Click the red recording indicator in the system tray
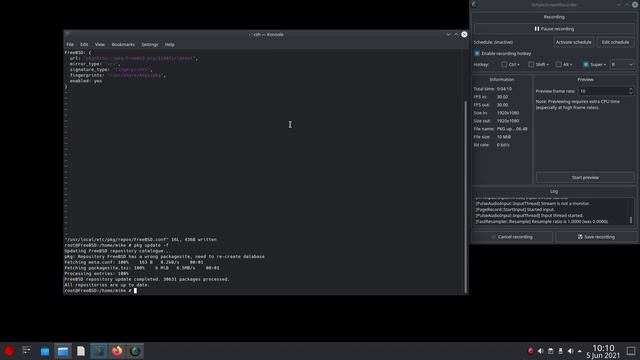This screenshot has height=360, width=640. pyautogui.click(x=531, y=351)
